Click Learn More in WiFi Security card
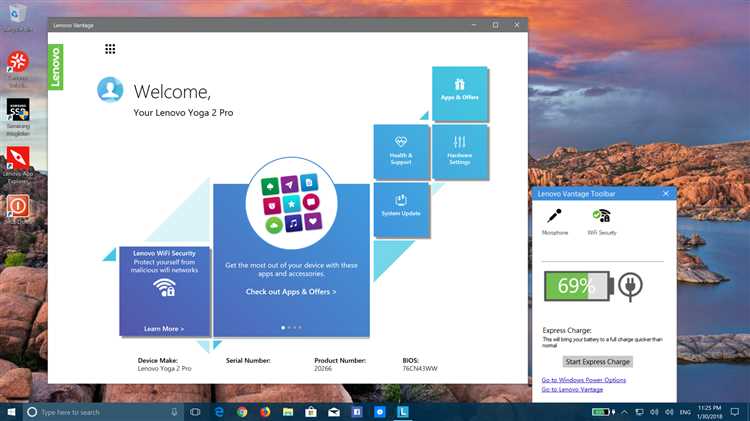 point(164,329)
